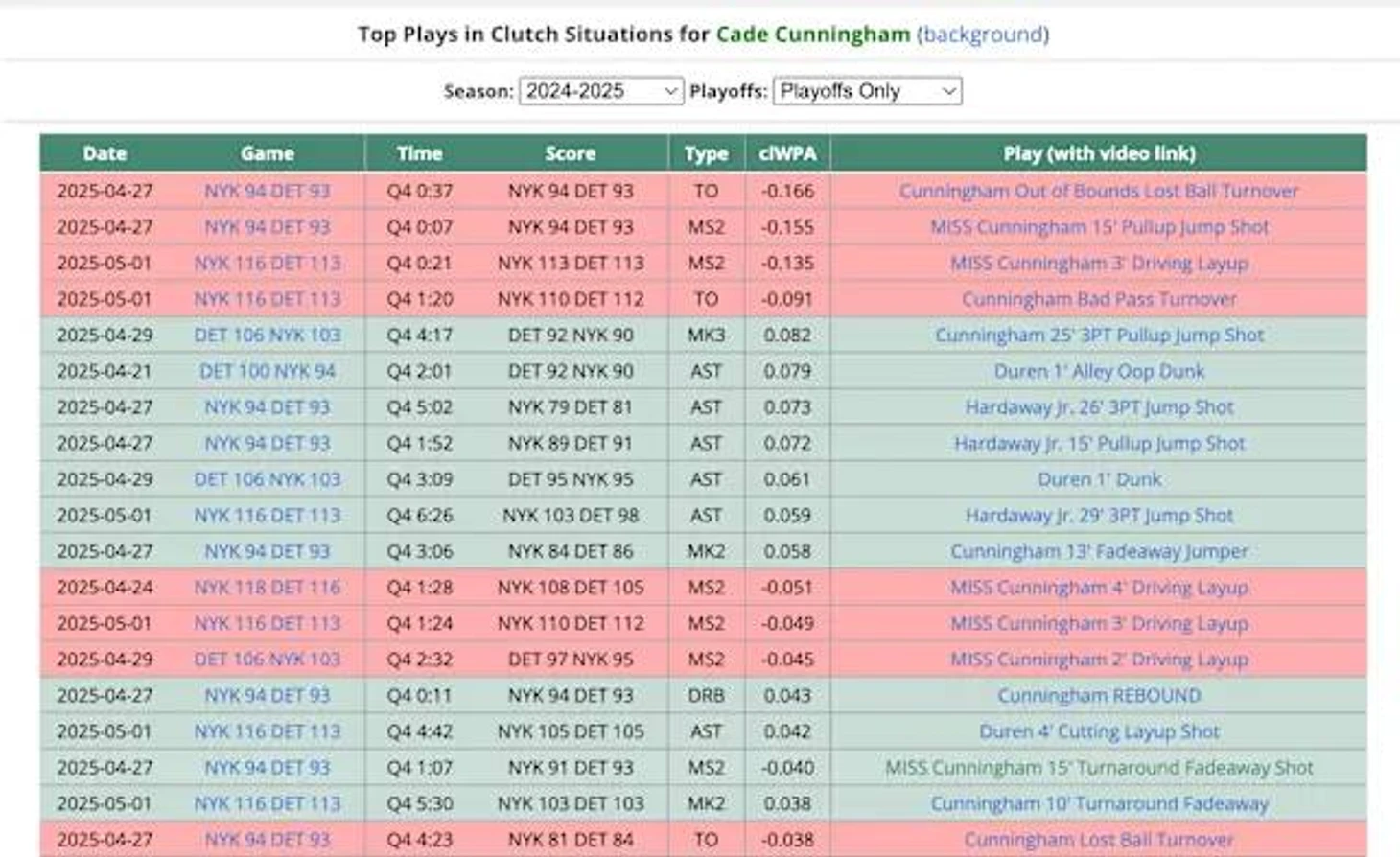Screen dimensions: 1400x857
Task: Open NYK 94 DET 93 game link at Q4 0:11
Action: click(x=267, y=695)
